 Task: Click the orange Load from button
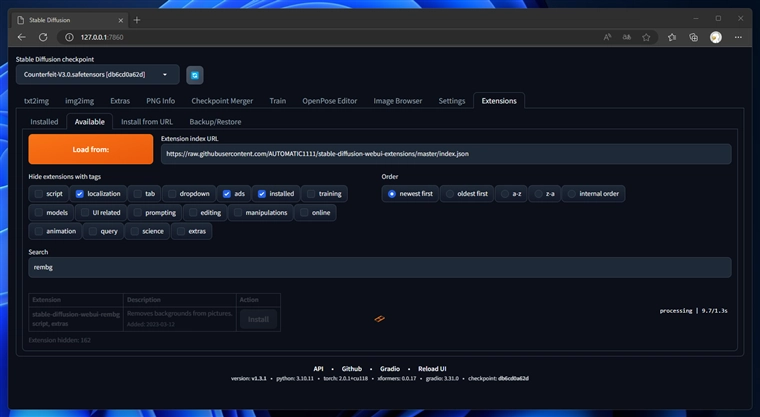tap(91, 149)
